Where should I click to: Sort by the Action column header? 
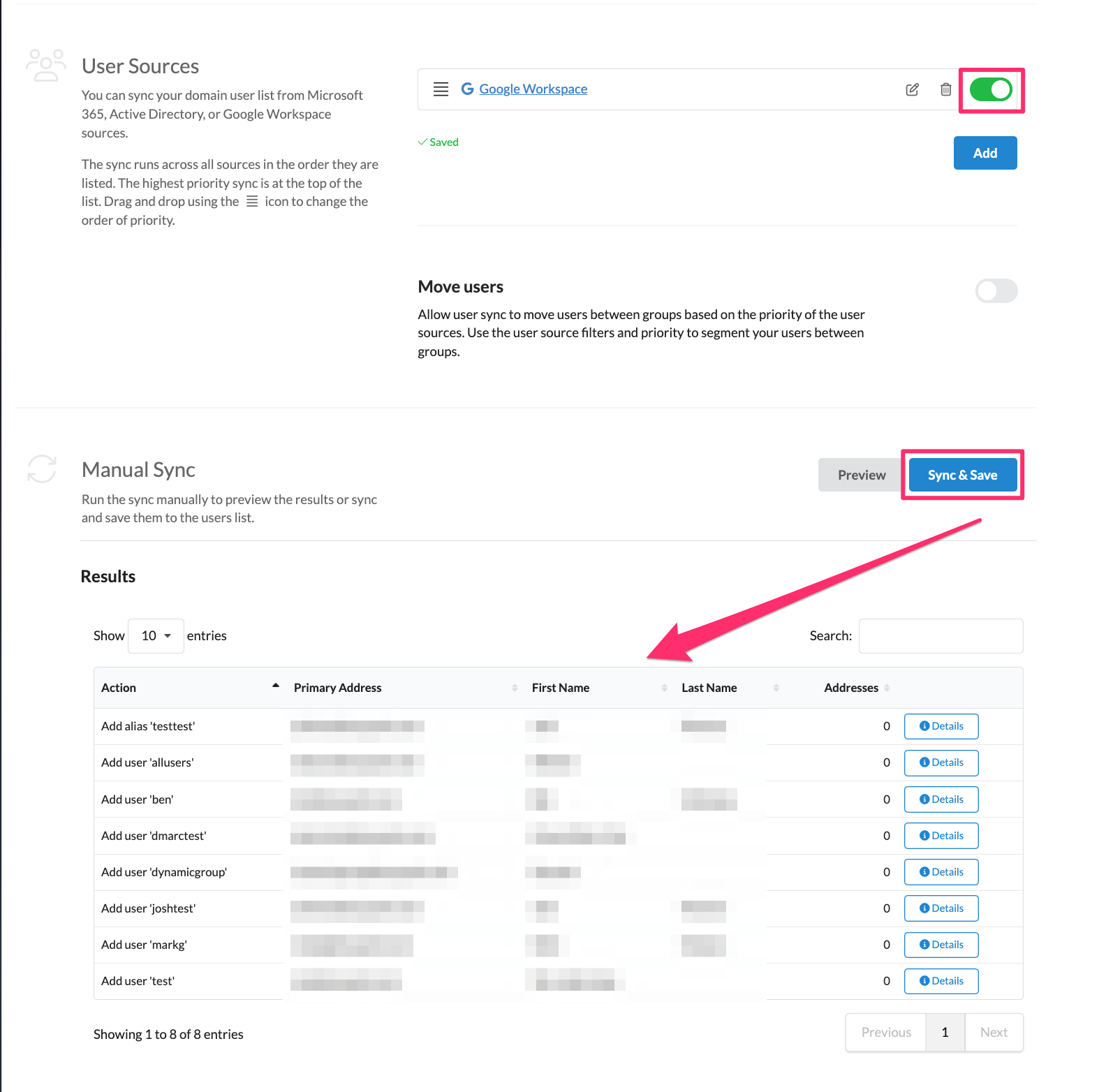click(119, 688)
